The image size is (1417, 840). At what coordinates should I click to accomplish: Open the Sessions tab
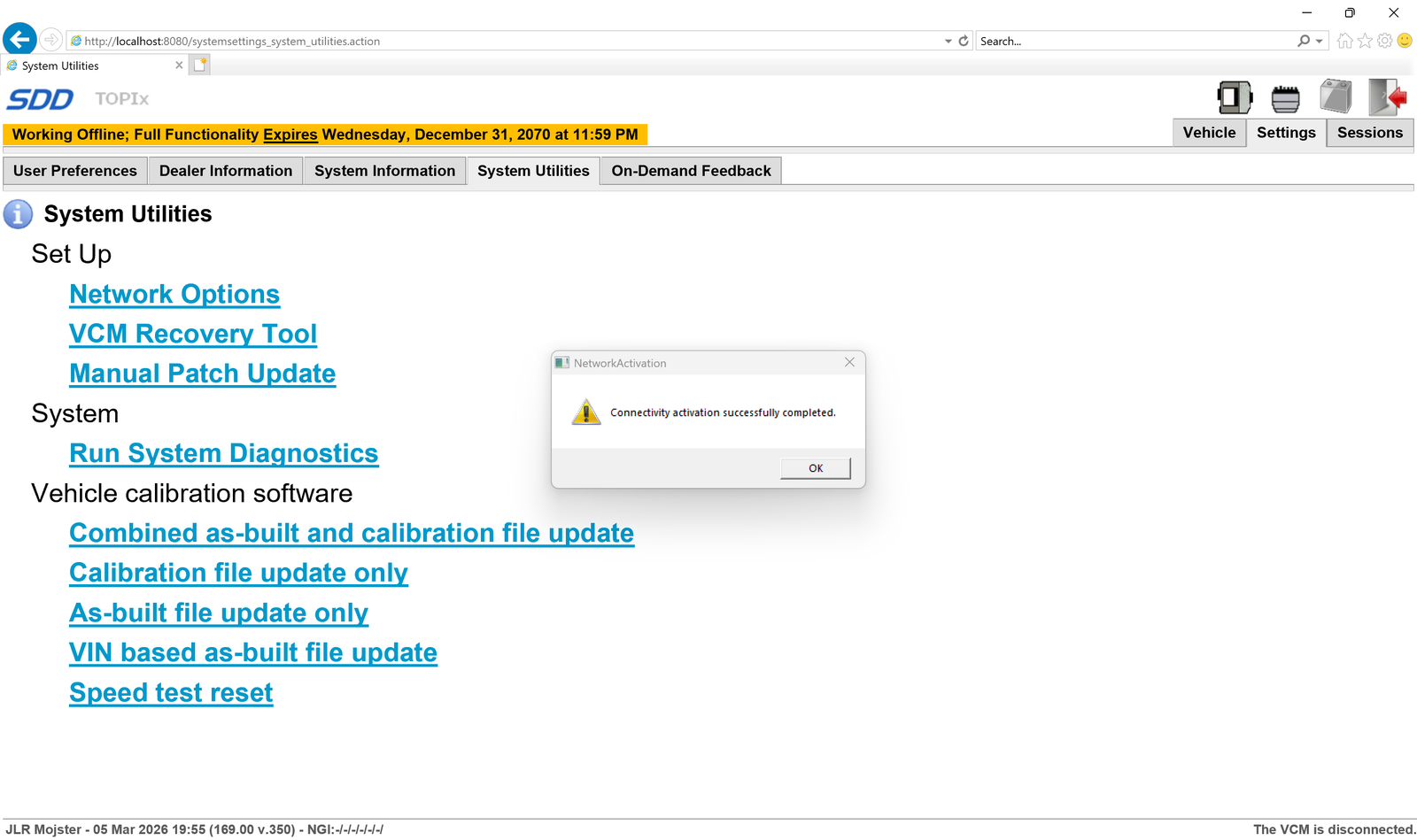[x=1369, y=133]
